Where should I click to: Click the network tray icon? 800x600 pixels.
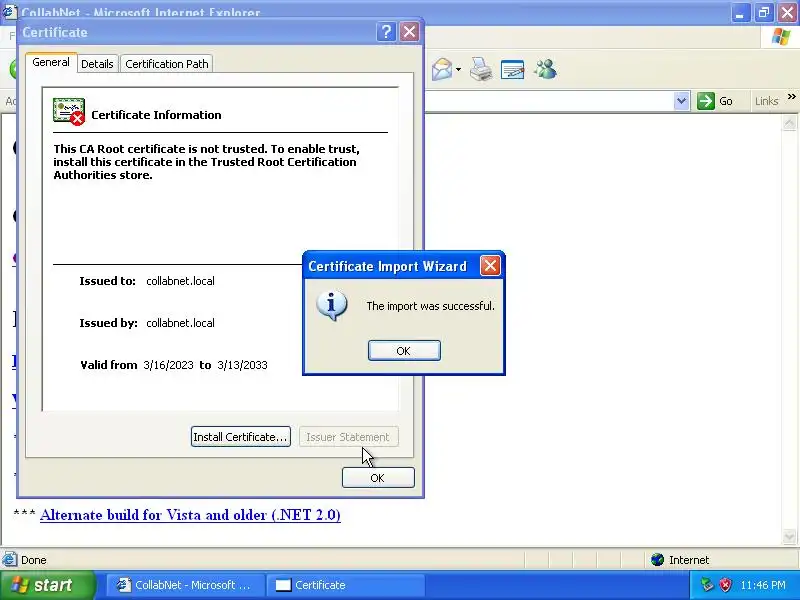click(x=707, y=585)
